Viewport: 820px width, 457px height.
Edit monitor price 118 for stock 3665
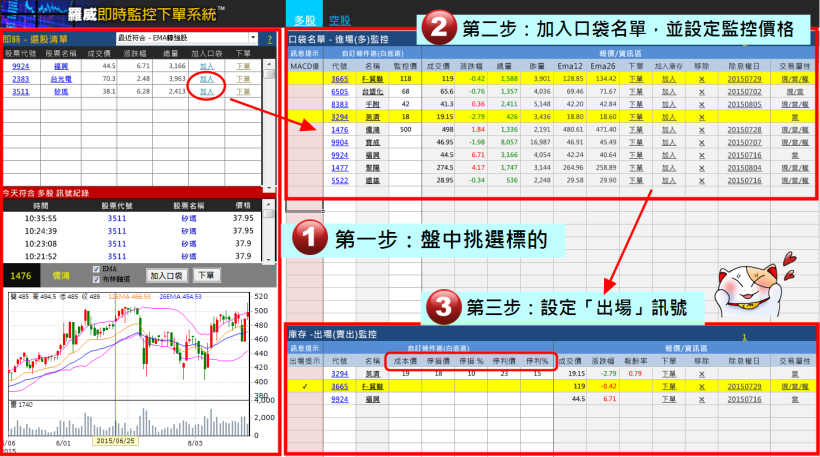tap(405, 79)
